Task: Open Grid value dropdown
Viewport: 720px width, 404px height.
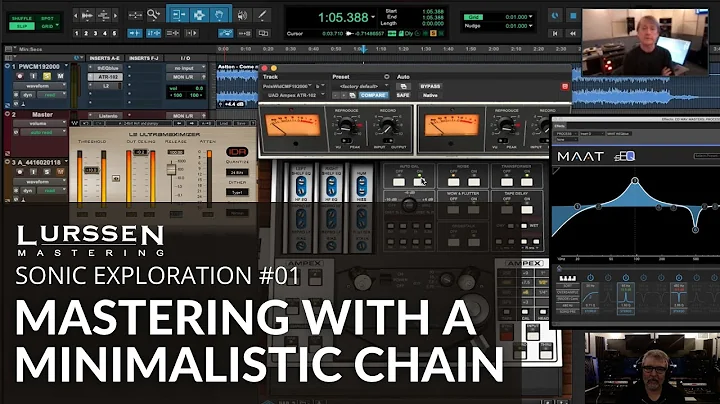Action: pos(531,17)
